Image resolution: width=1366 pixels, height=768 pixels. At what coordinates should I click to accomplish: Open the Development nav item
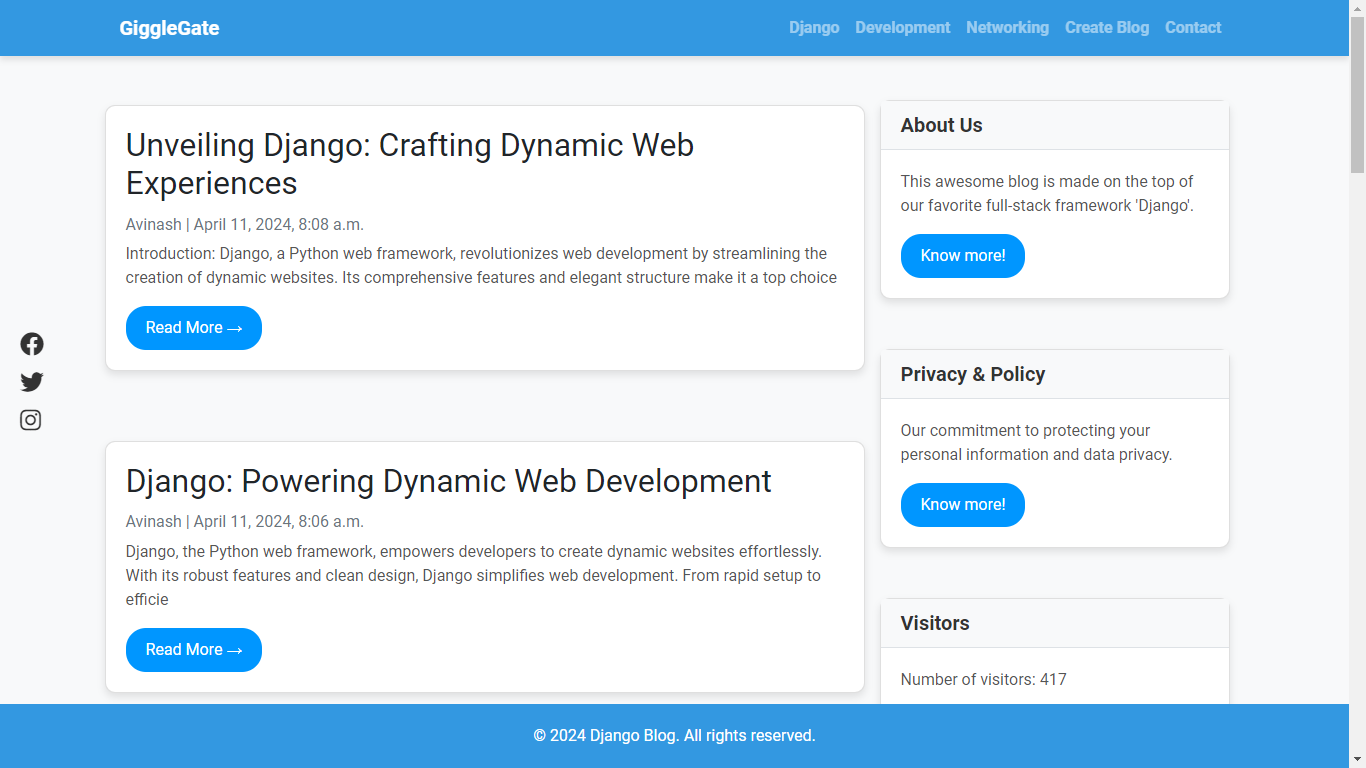click(x=903, y=28)
